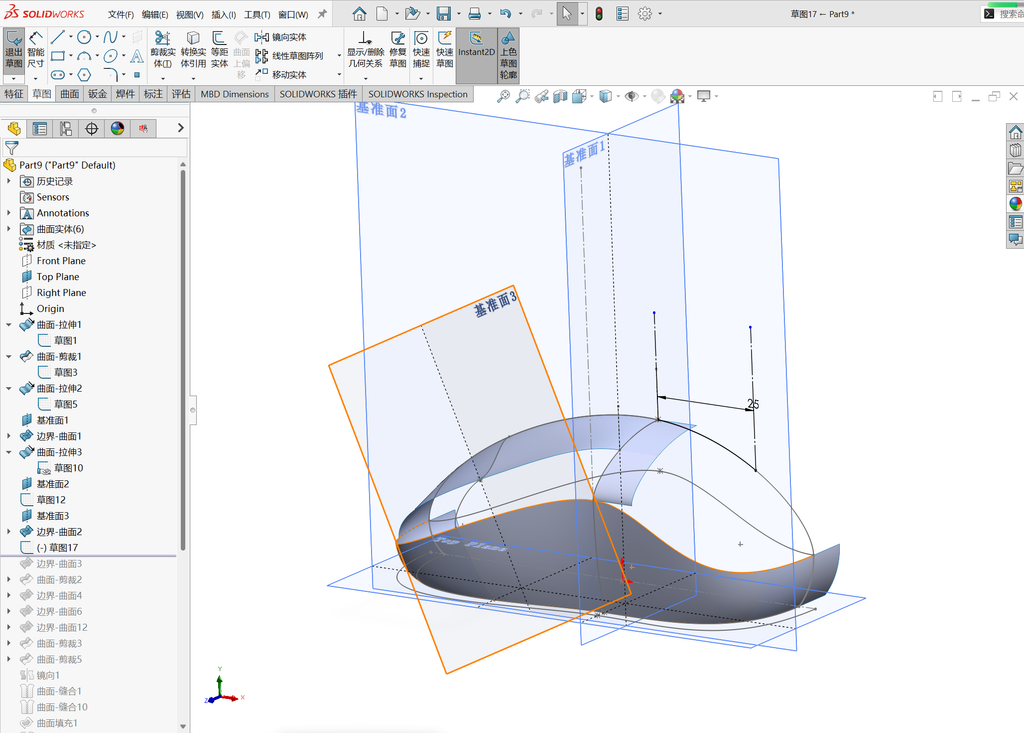The width and height of the screenshot is (1024, 733).
Task: Select the Circle sketch tool
Action: (84, 37)
